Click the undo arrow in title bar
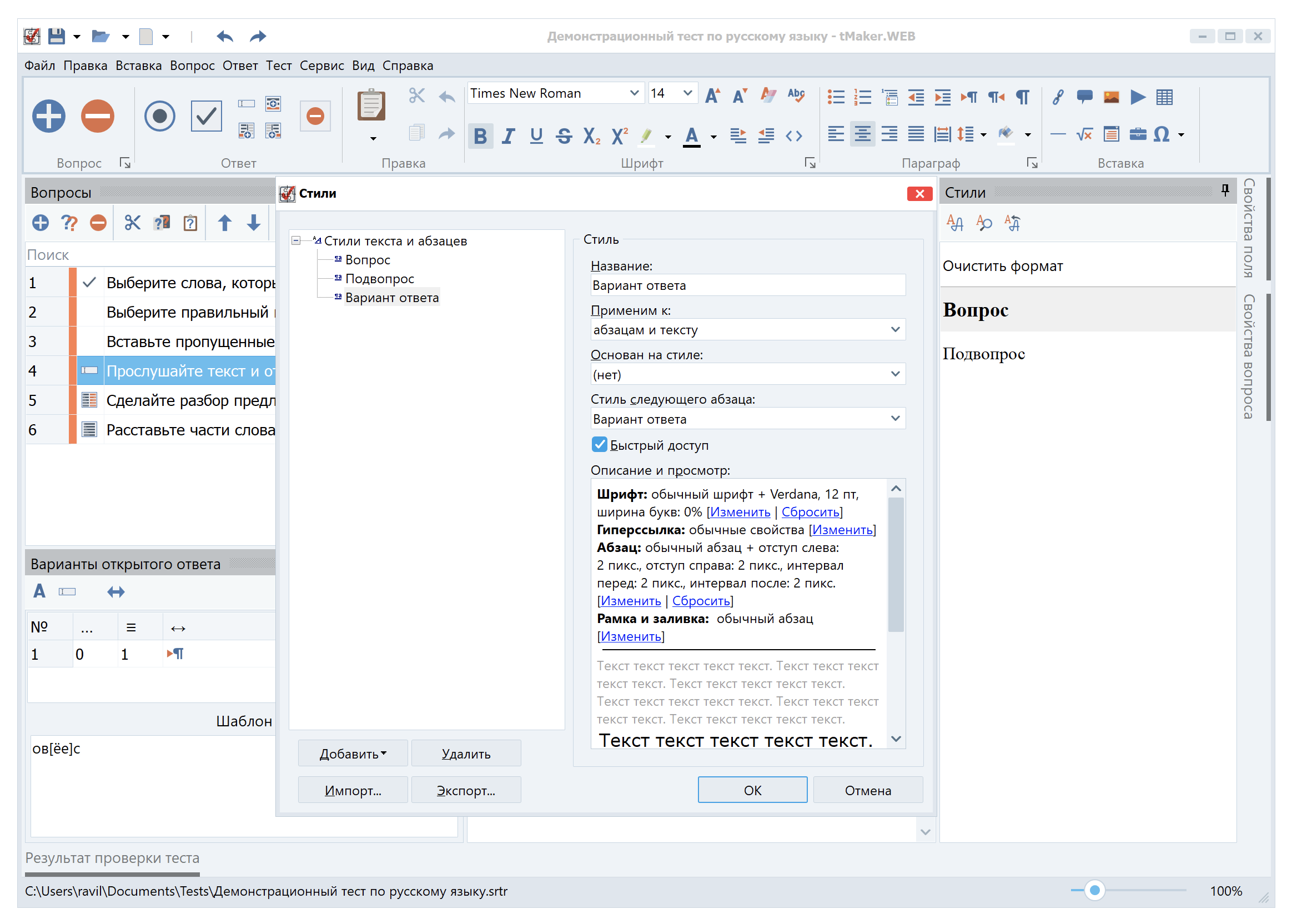 [225, 37]
